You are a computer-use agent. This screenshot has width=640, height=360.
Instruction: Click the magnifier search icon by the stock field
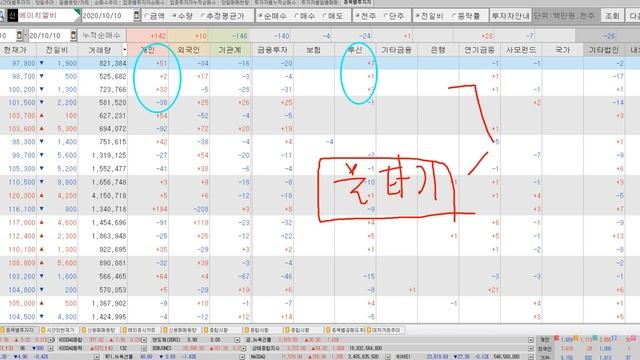click(2, 16)
